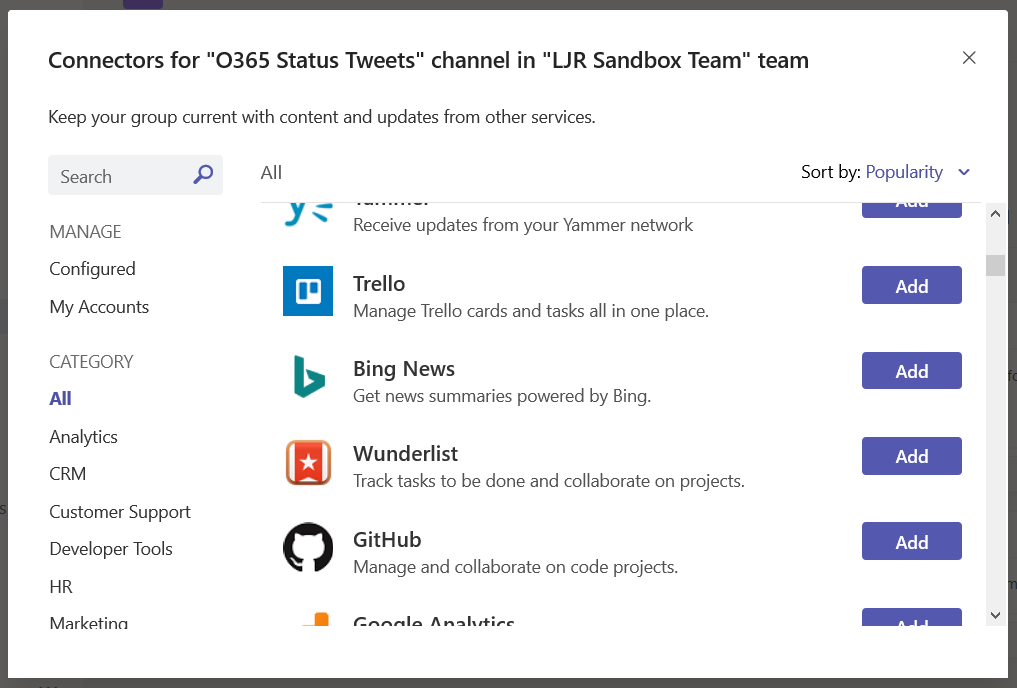Click 'Get news summaries powered by Bing' text
The image size is (1017, 688).
pyautogui.click(x=502, y=396)
